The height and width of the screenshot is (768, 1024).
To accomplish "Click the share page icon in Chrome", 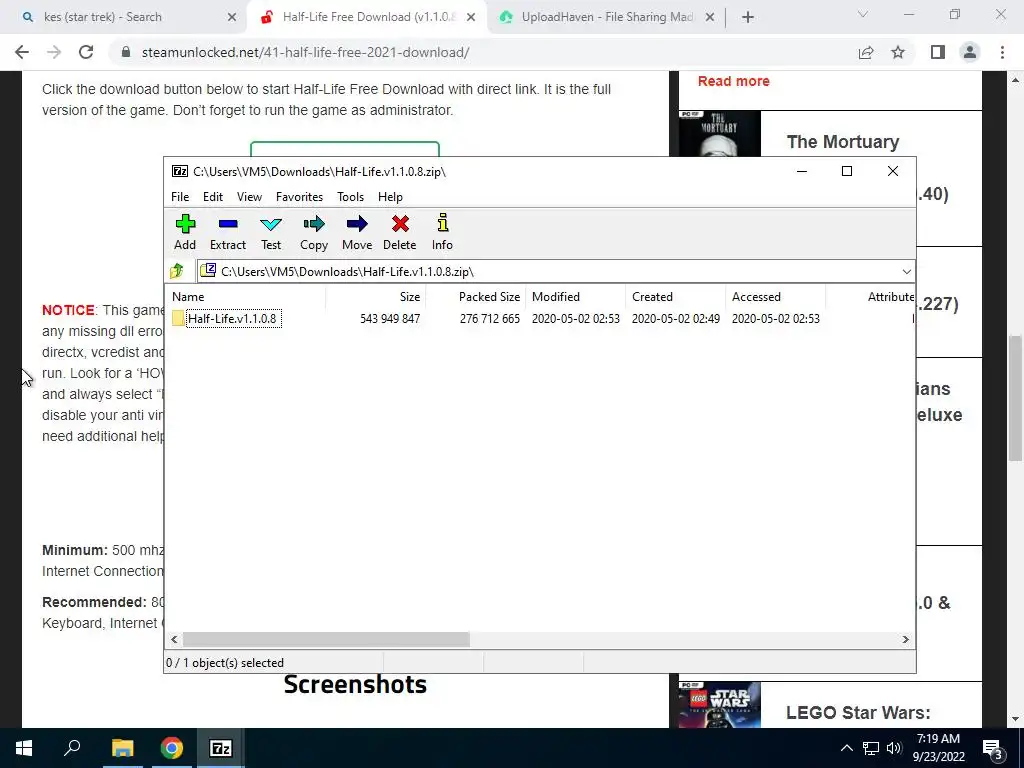I will [x=866, y=52].
